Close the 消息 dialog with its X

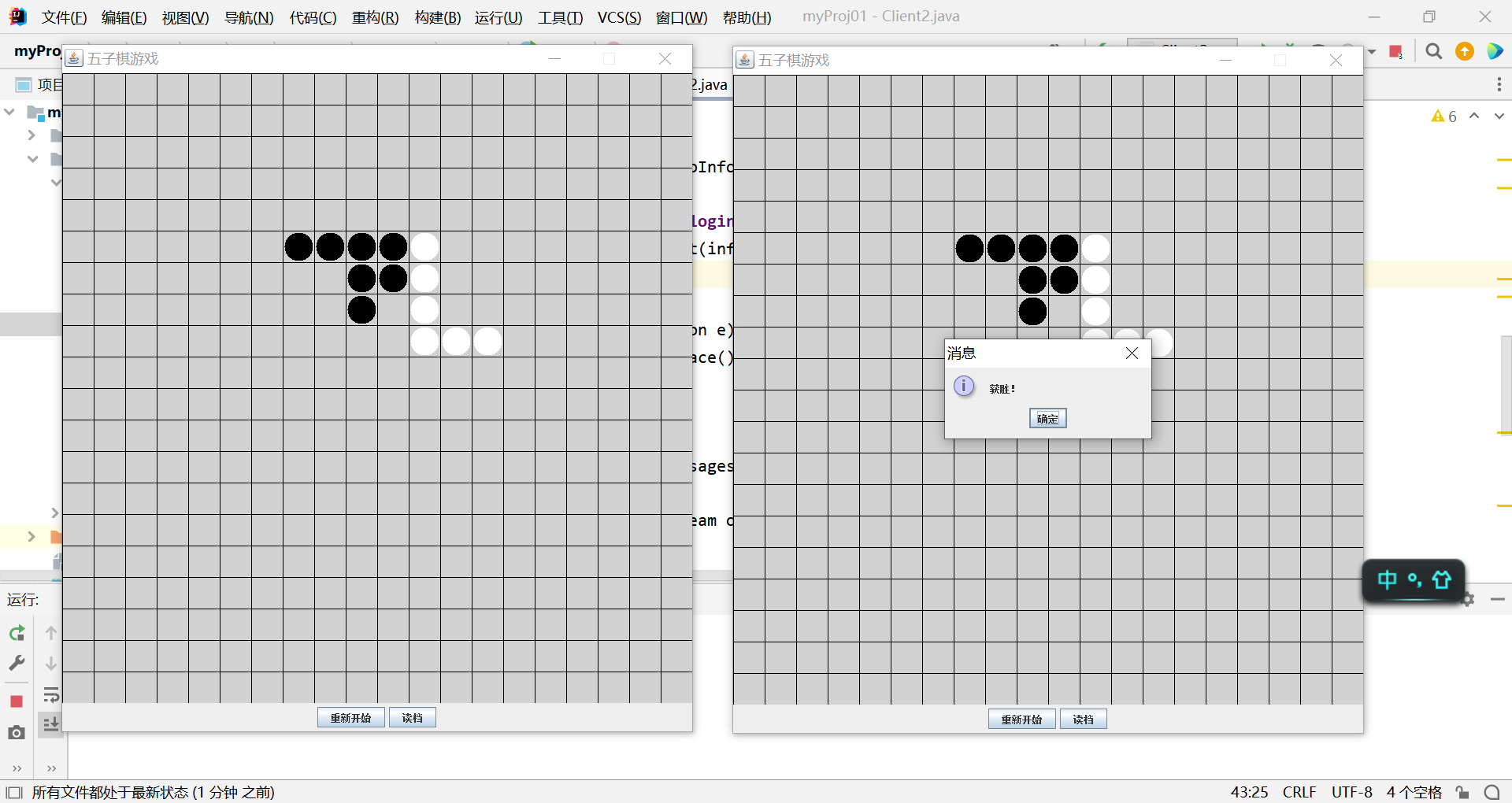click(1132, 353)
